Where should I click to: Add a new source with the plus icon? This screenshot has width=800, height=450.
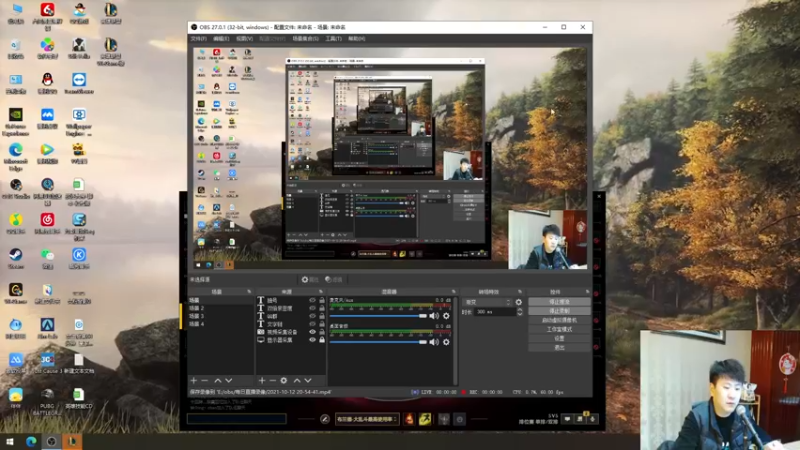pyautogui.click(x=262, y=381)
